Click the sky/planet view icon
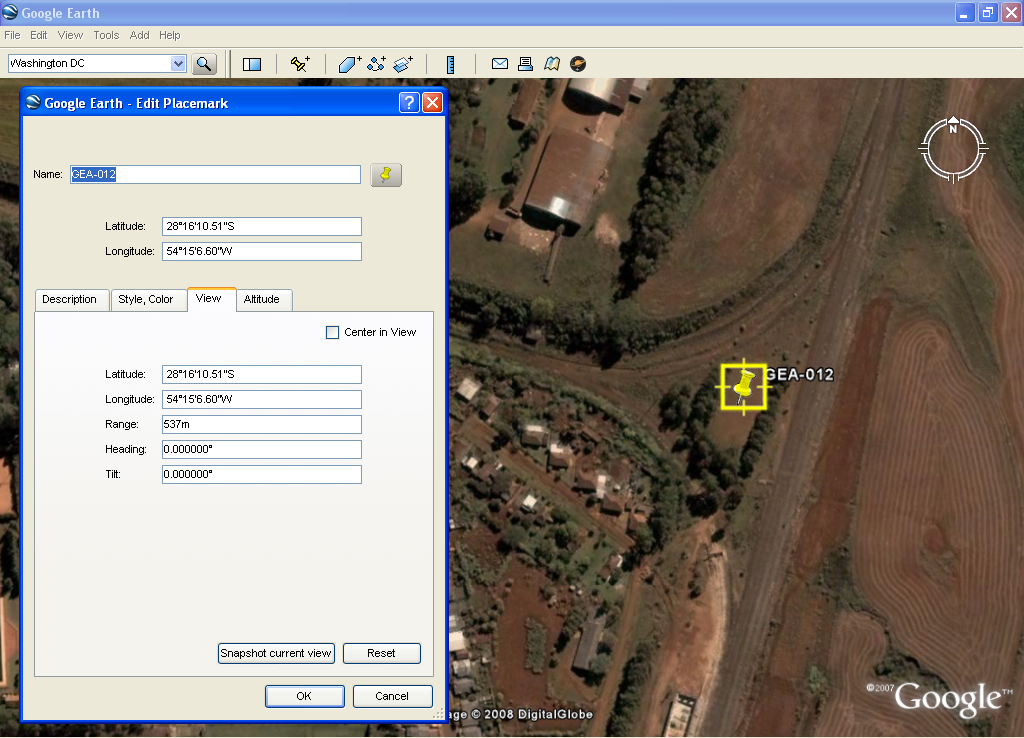This screenshot has height=738, width=1024. (x=578, y=63)
